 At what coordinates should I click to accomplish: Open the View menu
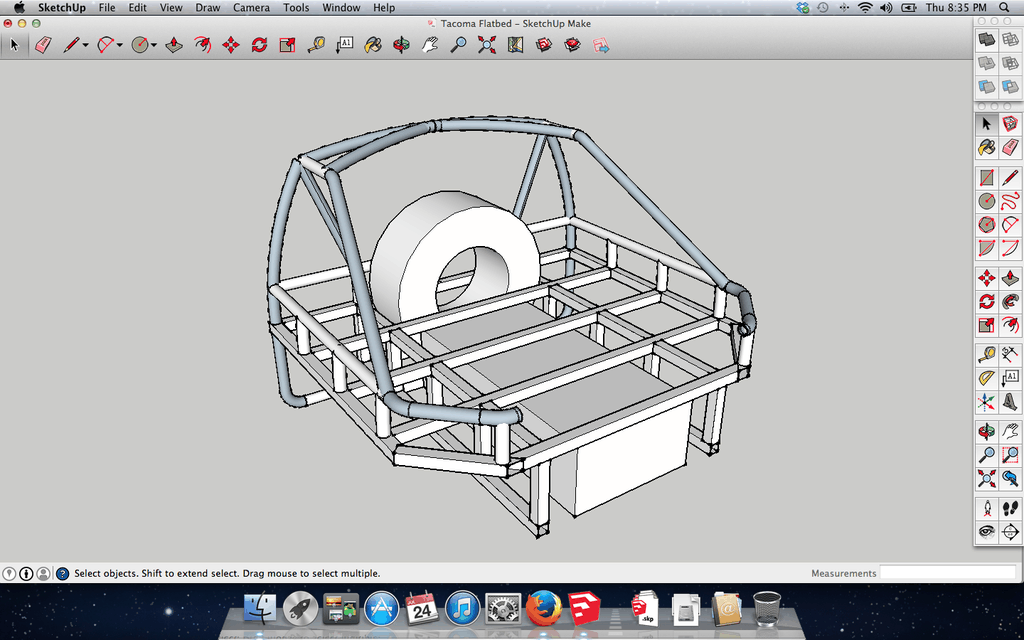pos(171,8)
